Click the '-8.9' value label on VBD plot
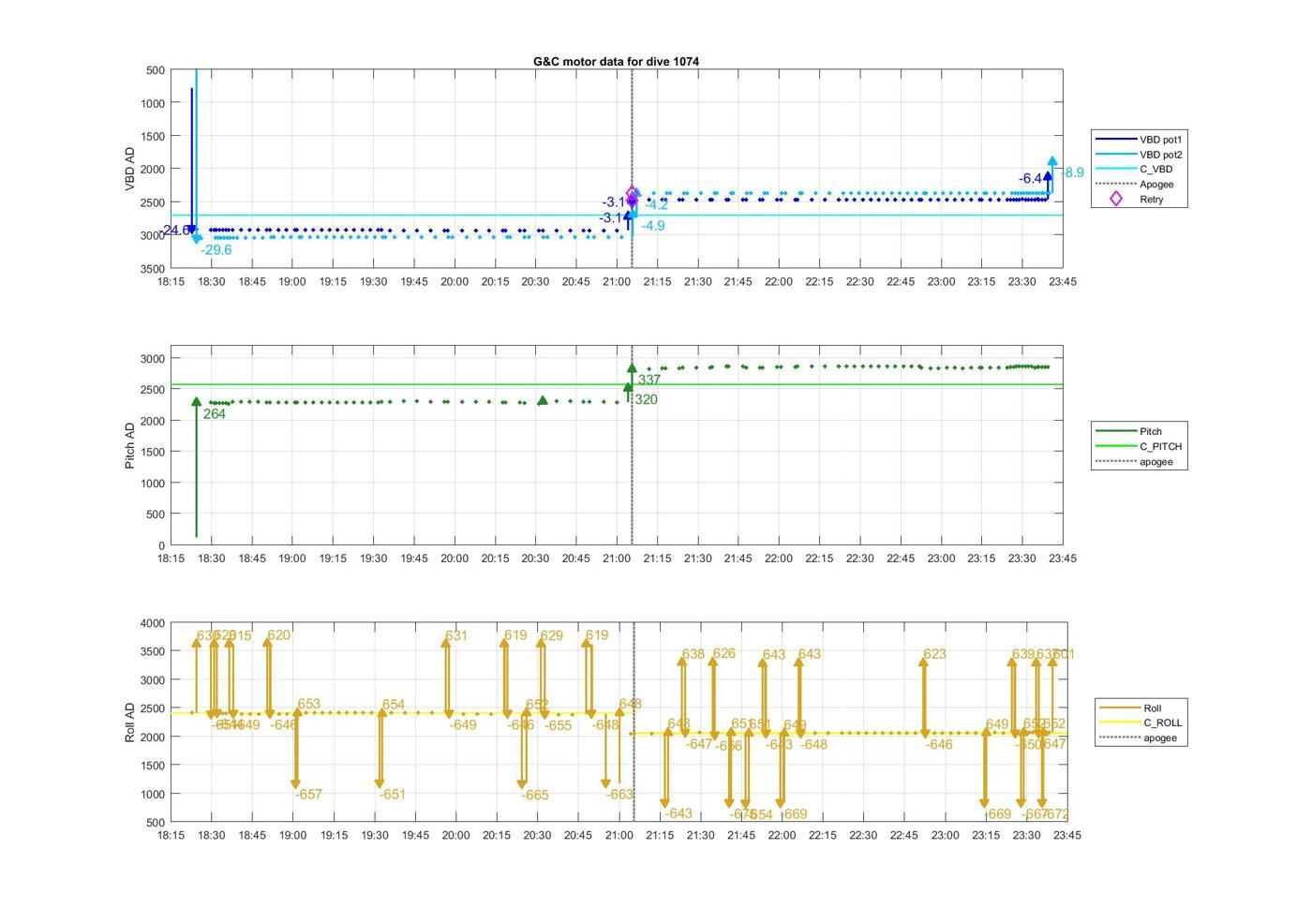The height and width of the screenshot is (924, 1312). (x=1072, y=172)
